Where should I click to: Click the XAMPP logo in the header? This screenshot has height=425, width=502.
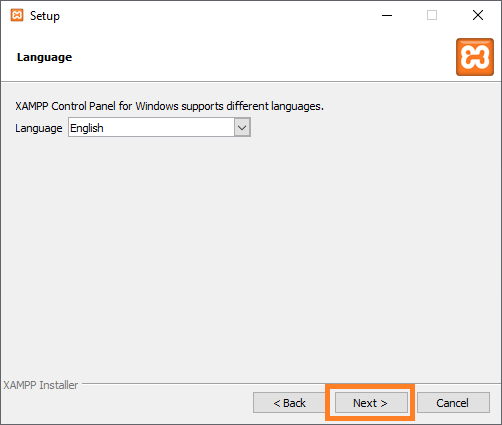(475, 57)
